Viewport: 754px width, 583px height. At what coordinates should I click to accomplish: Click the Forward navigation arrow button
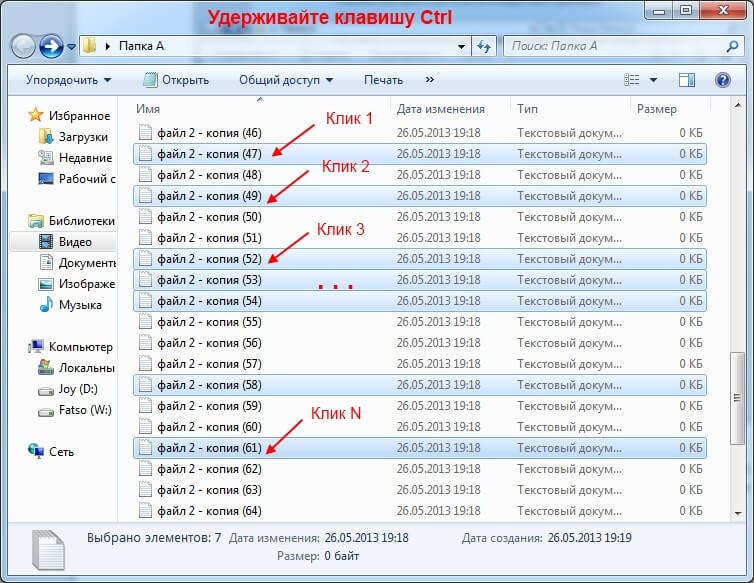pyautogui.click(x=51, y=46)
